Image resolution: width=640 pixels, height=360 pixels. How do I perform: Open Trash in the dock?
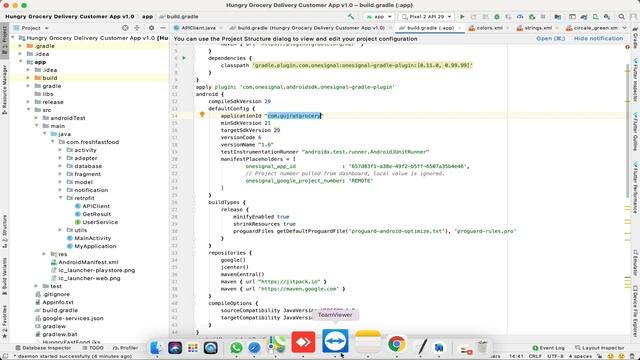click(482, 347)
